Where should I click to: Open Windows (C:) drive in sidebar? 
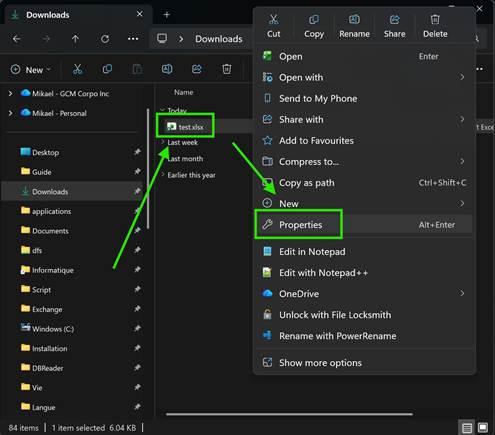point(53,329)
